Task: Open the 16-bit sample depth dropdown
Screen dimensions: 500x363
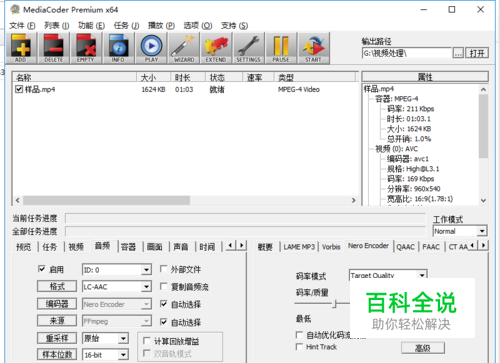Action: point(123,354)
